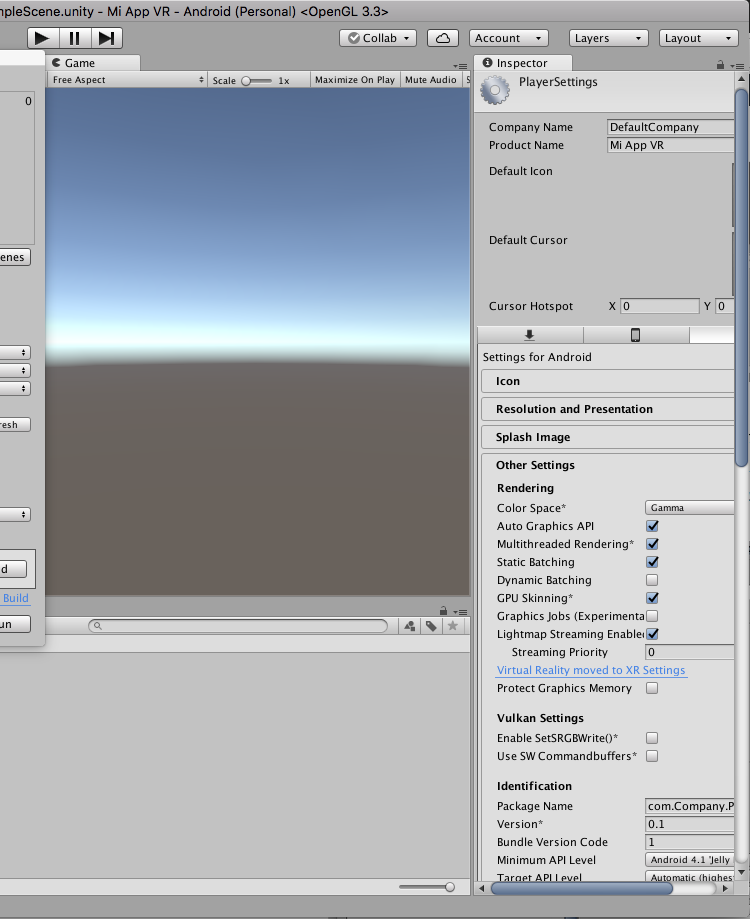Image resolution: width=750 pixels, height=919 pixels.
Task: Open the Free Aspect dropdown
Action: (128, 80)
